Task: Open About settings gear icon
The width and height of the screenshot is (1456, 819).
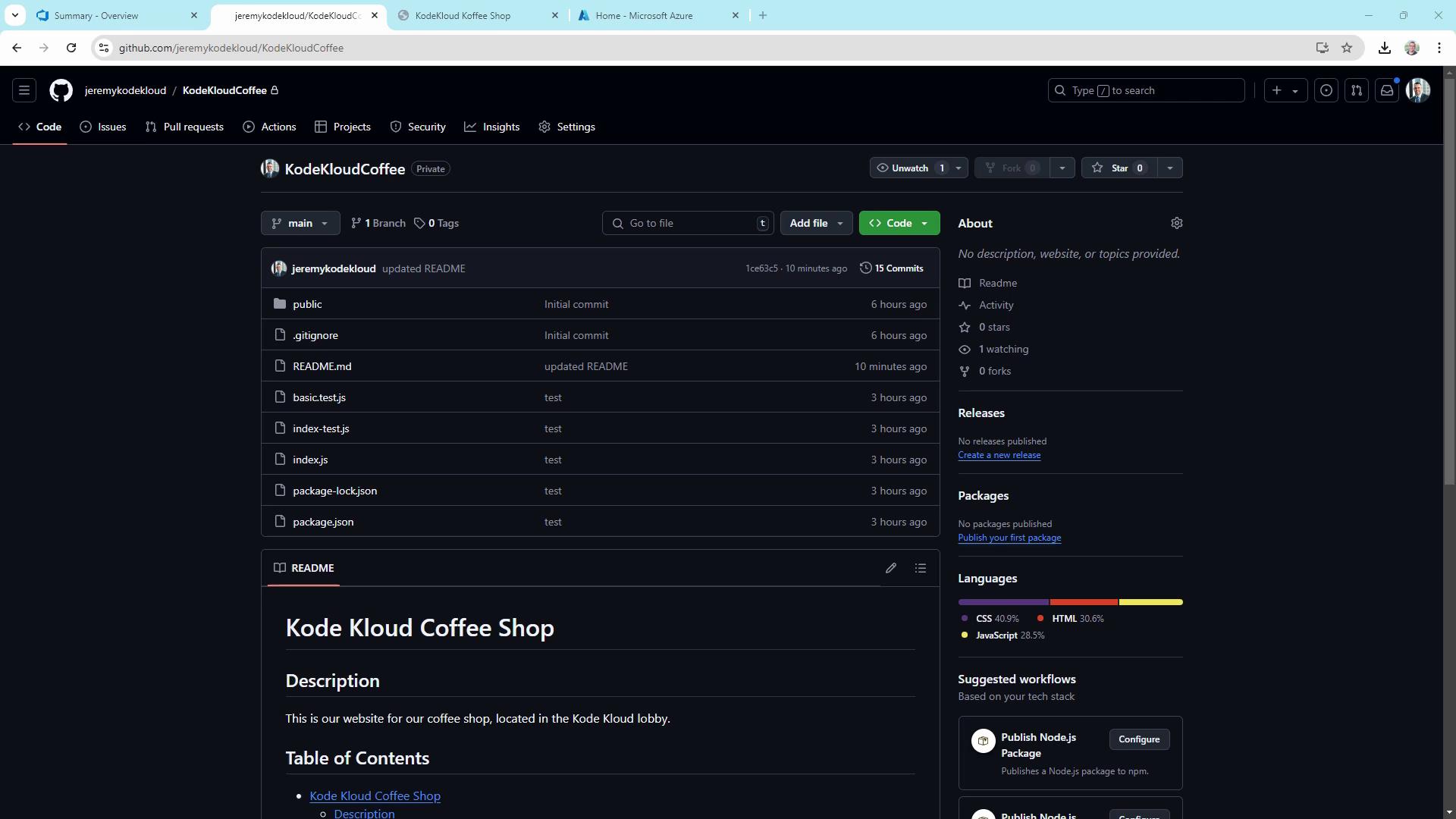Action: pyautogui.click(x=1176, y=223)
